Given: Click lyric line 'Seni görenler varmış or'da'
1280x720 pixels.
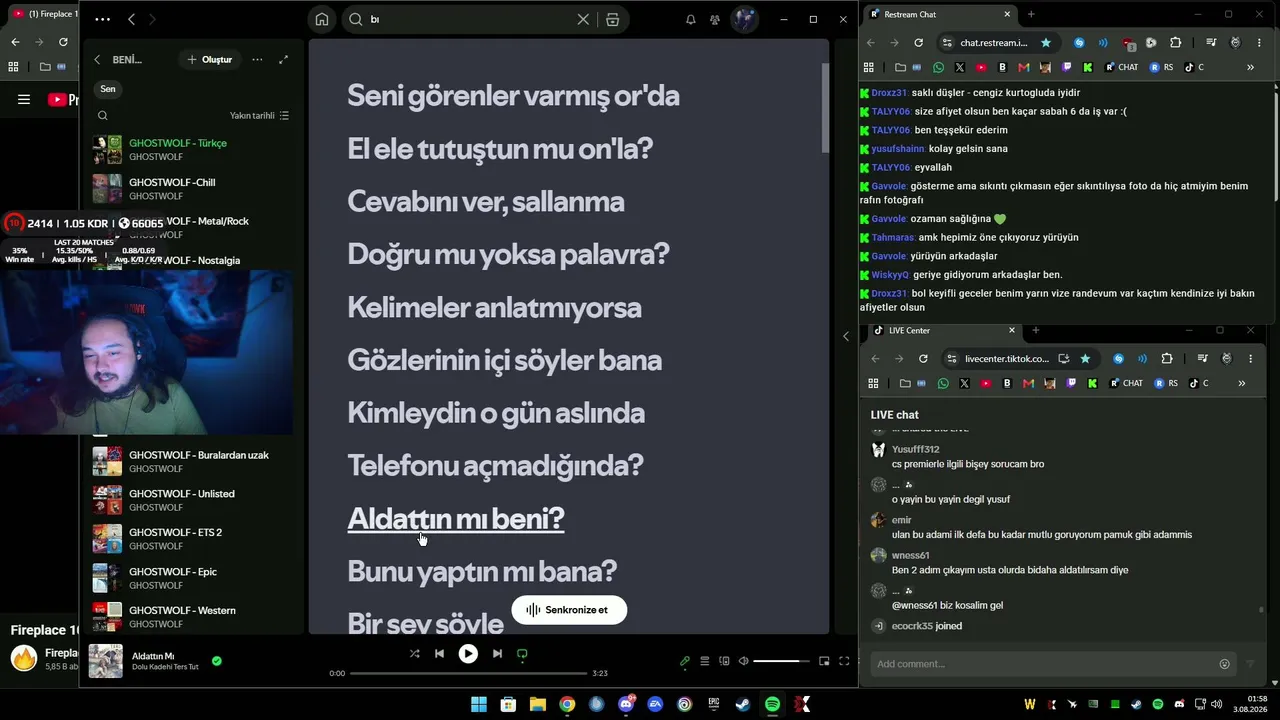Looking at the screenshot, I should [x=513, y=96].
